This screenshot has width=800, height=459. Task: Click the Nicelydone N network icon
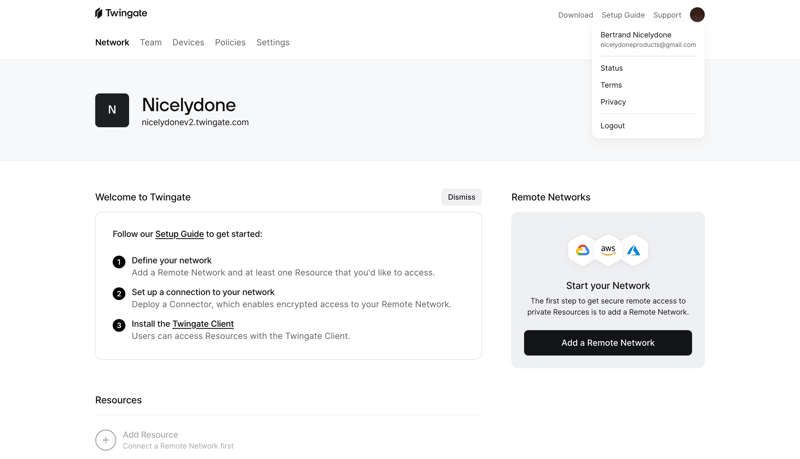112,110
